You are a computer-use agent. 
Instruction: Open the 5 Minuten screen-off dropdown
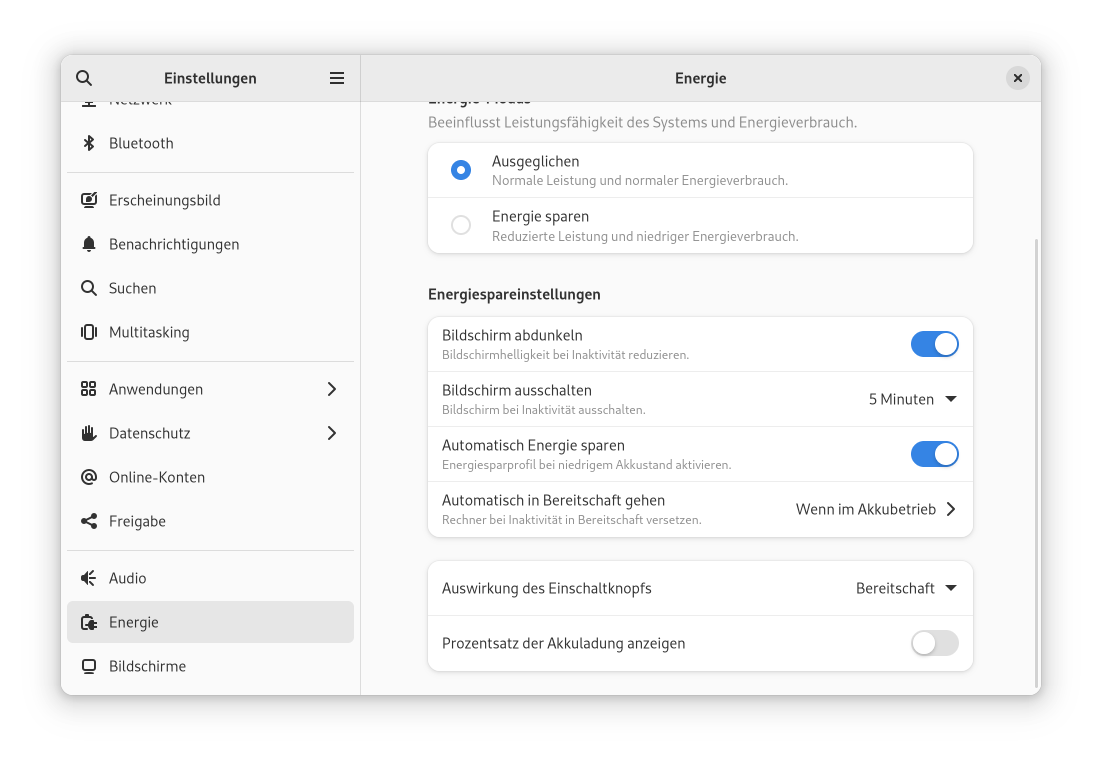(x=912, y=399)
